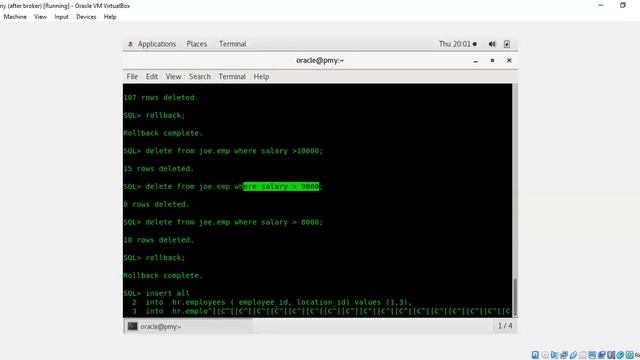Viewport: 640px width, 360px height.
Task: Click the oracle@pmy:~ window title bar
Action: point(320,60)
